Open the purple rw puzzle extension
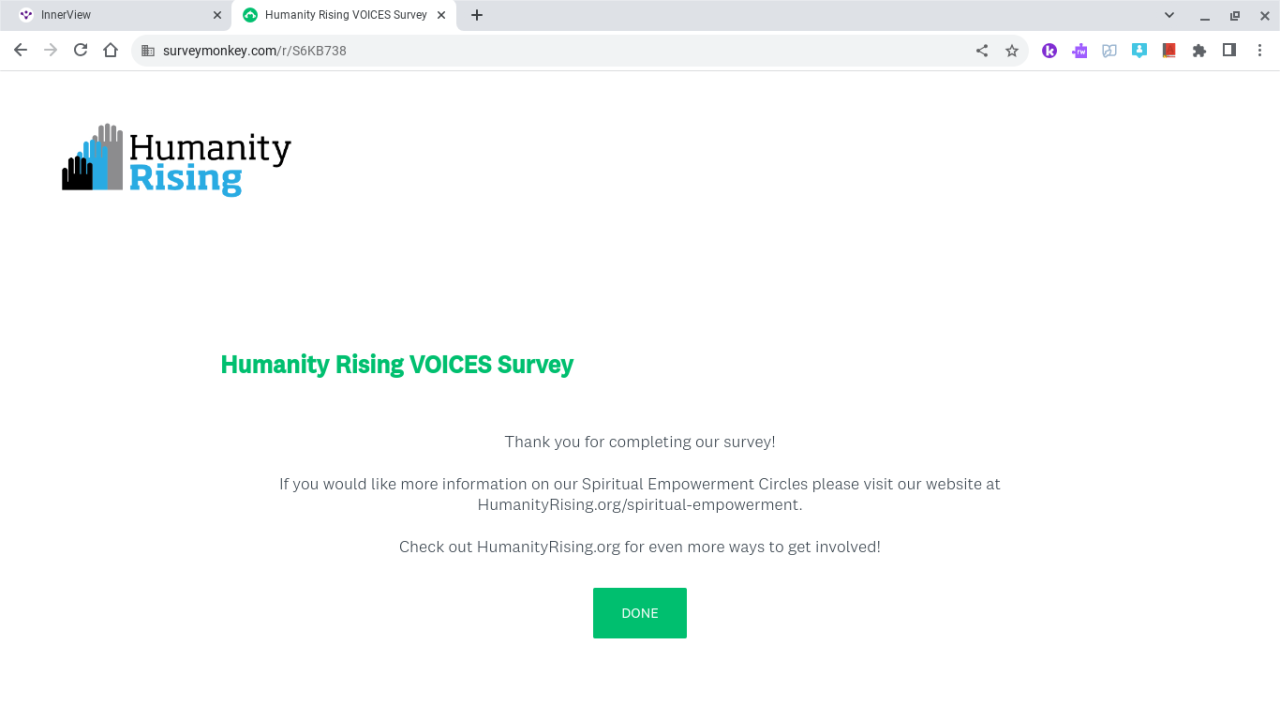This screenshot has width=1280, height=720. click(1079, 51)
